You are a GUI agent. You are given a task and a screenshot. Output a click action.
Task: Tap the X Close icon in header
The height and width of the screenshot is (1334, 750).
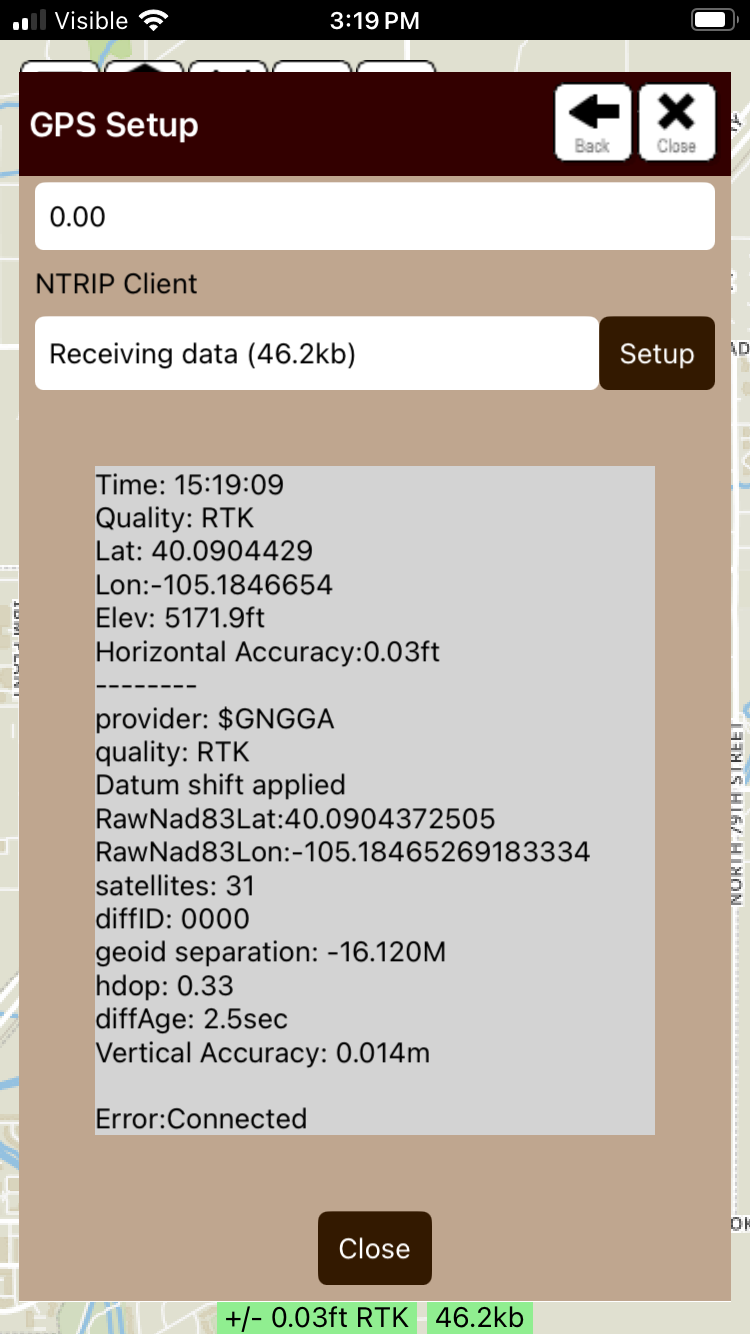[x=677, y=123]
